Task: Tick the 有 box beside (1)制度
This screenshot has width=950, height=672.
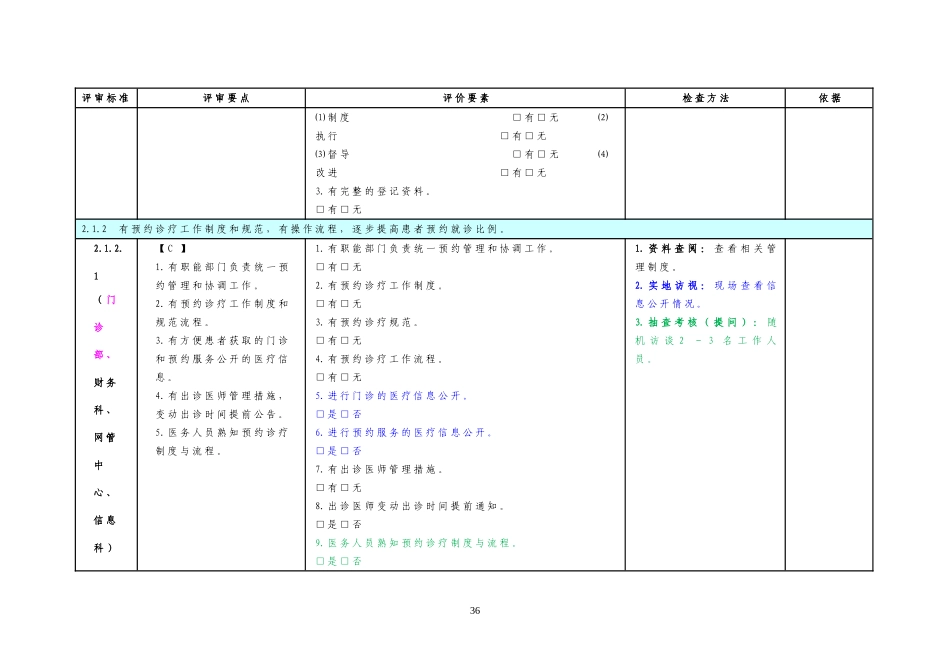Action: click(x=517, y=118)
